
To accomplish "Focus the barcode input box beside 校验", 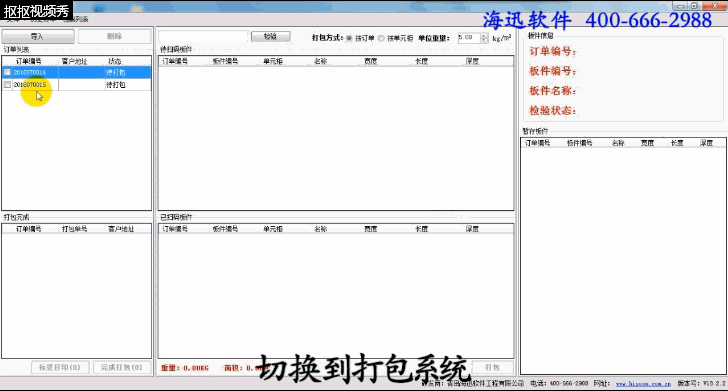I will [203, 36].
